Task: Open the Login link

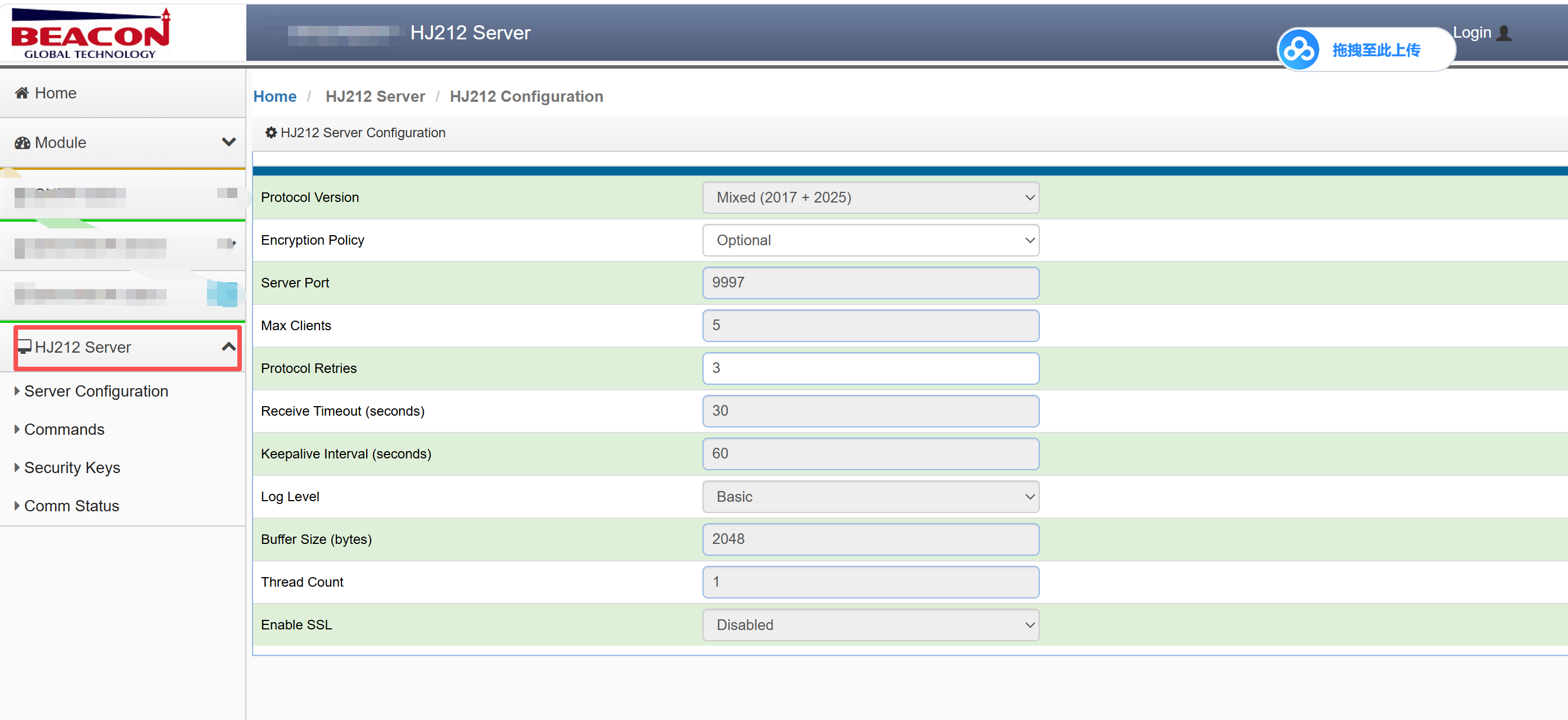Action: click(1471, 33)
